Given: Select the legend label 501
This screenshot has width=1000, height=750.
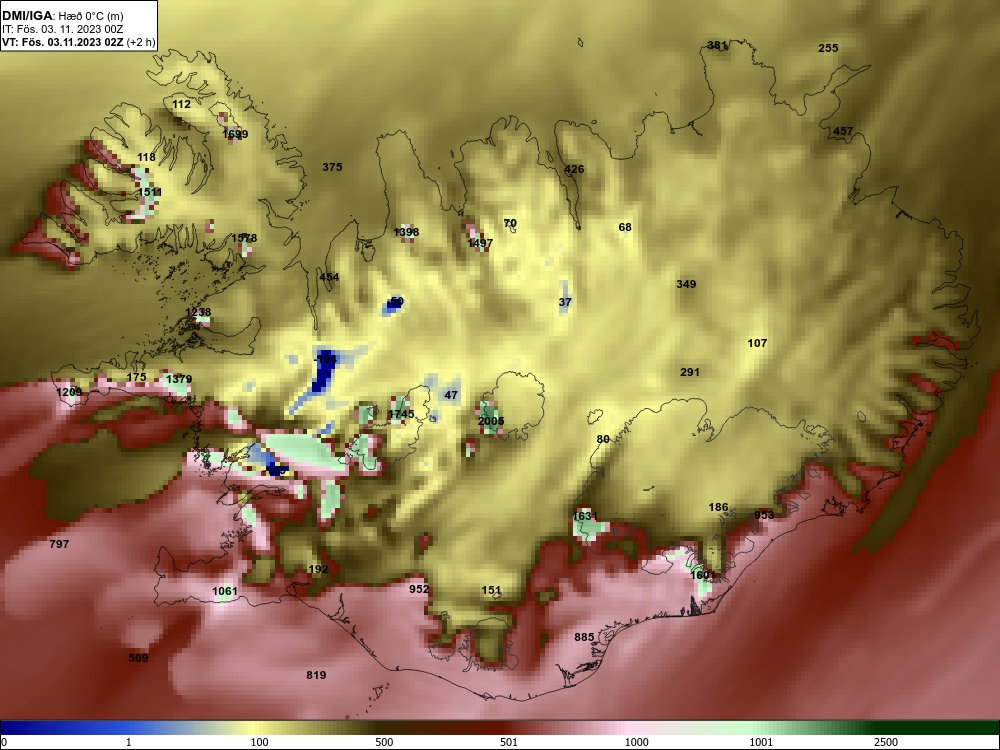Looking at the screenshot, I should [509, 742].
